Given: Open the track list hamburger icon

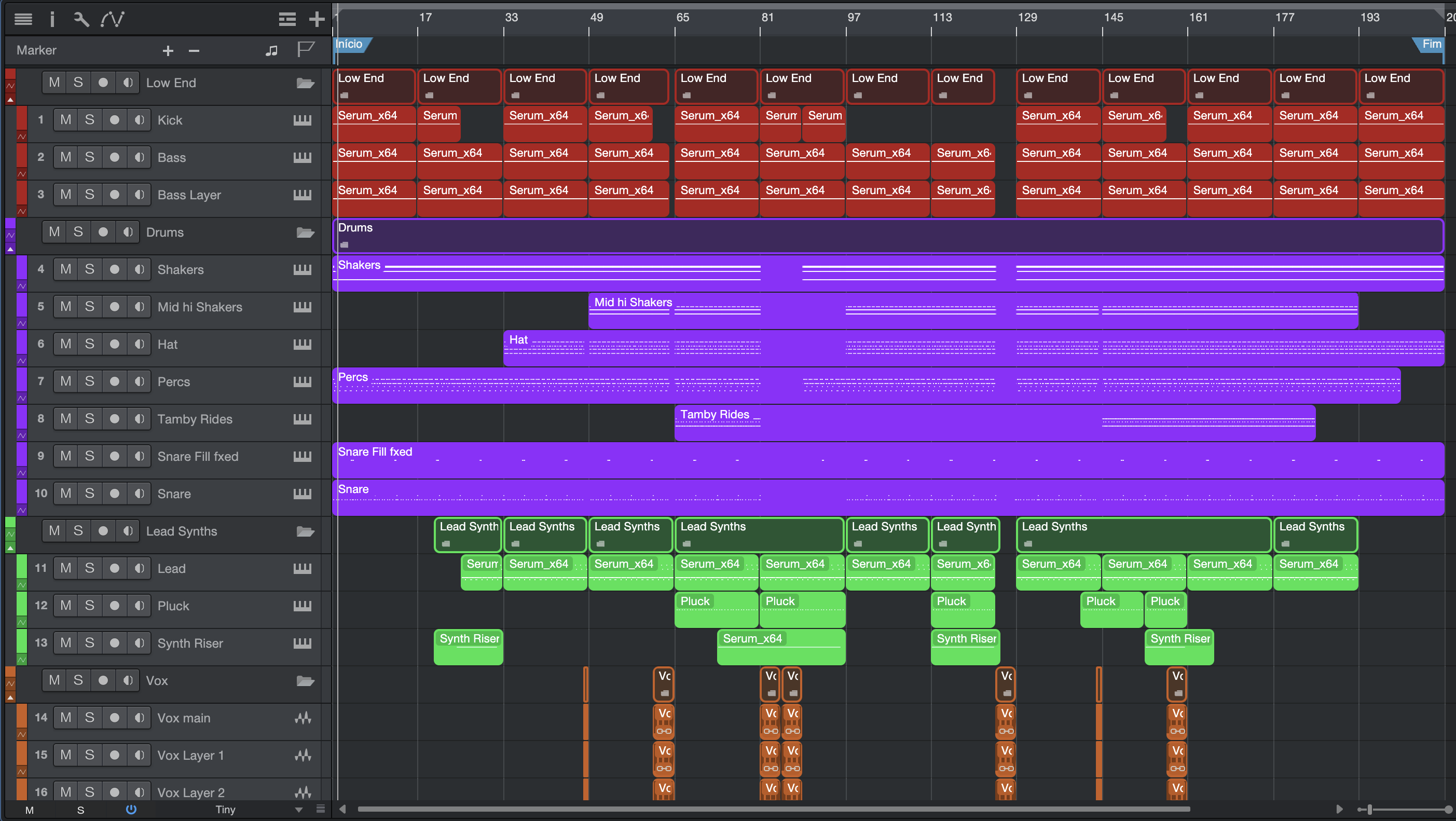Looking at the screenshot, I should [x=23, y=19].
